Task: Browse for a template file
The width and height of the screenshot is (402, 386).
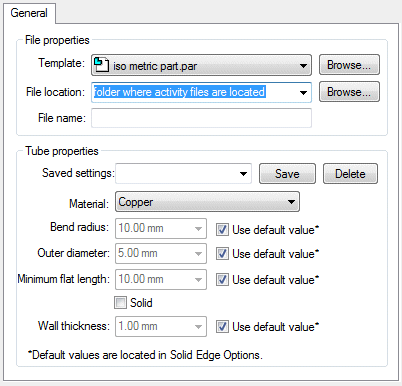Action: click(349, 65)
